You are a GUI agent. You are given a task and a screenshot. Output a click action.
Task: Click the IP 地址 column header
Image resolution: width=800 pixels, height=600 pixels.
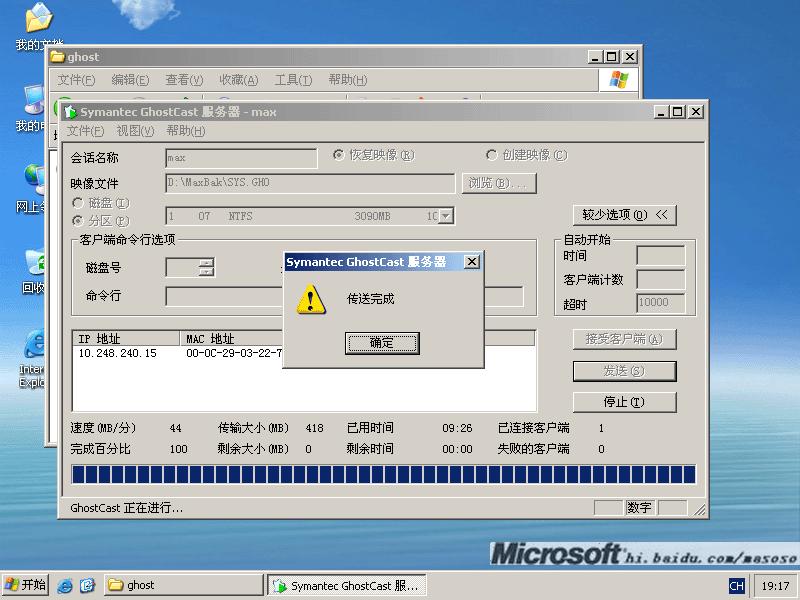[x=127, y=339]
